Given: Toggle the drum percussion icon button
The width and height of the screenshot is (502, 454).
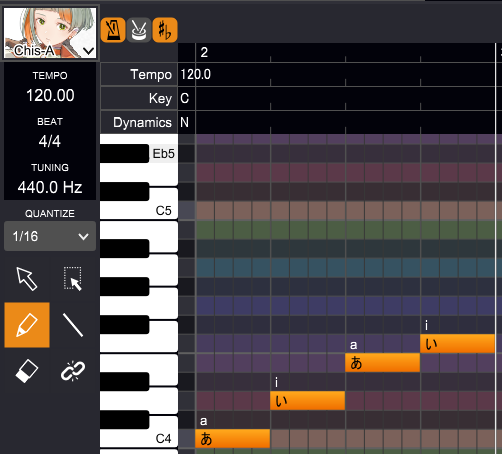Looking at the screenshot, I should tap(139, 30).
